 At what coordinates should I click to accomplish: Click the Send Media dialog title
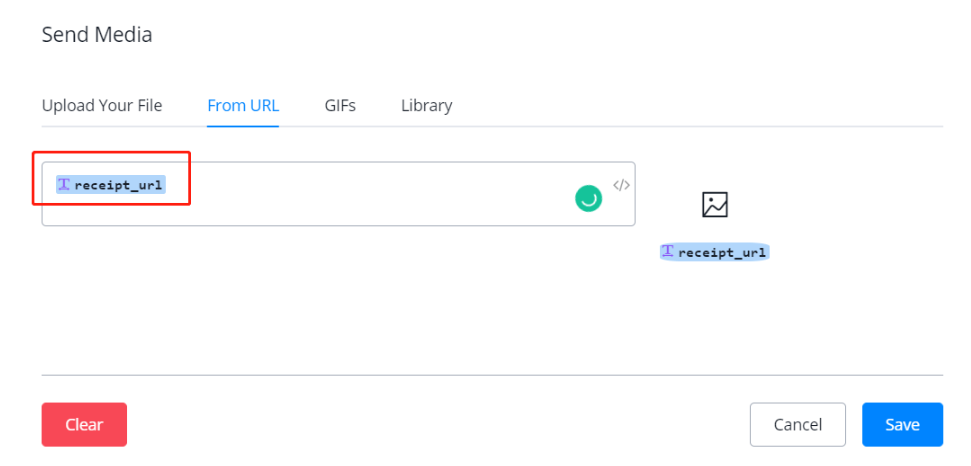96,35
